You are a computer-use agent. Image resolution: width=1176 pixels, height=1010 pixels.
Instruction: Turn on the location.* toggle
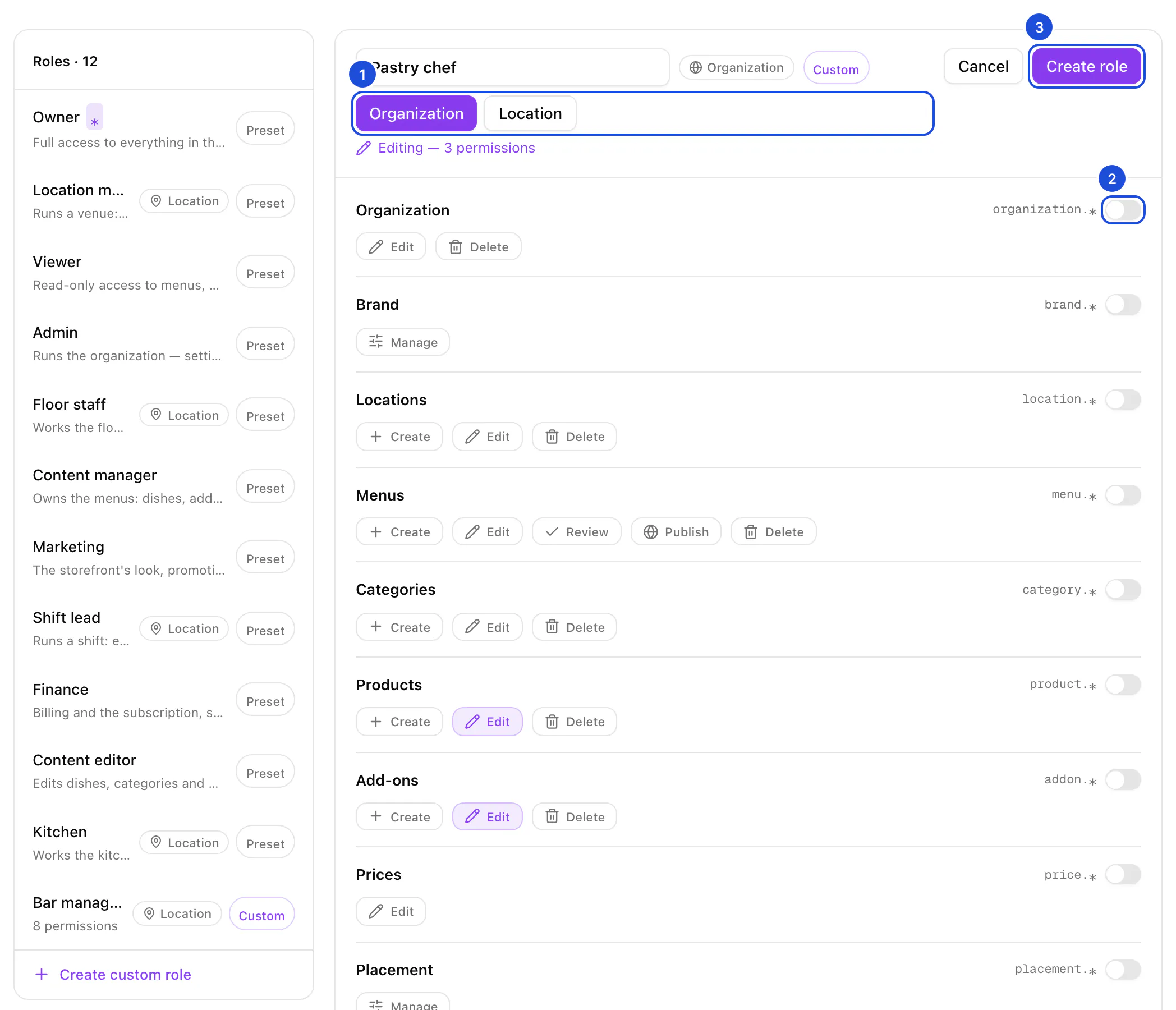point(1123,400)
